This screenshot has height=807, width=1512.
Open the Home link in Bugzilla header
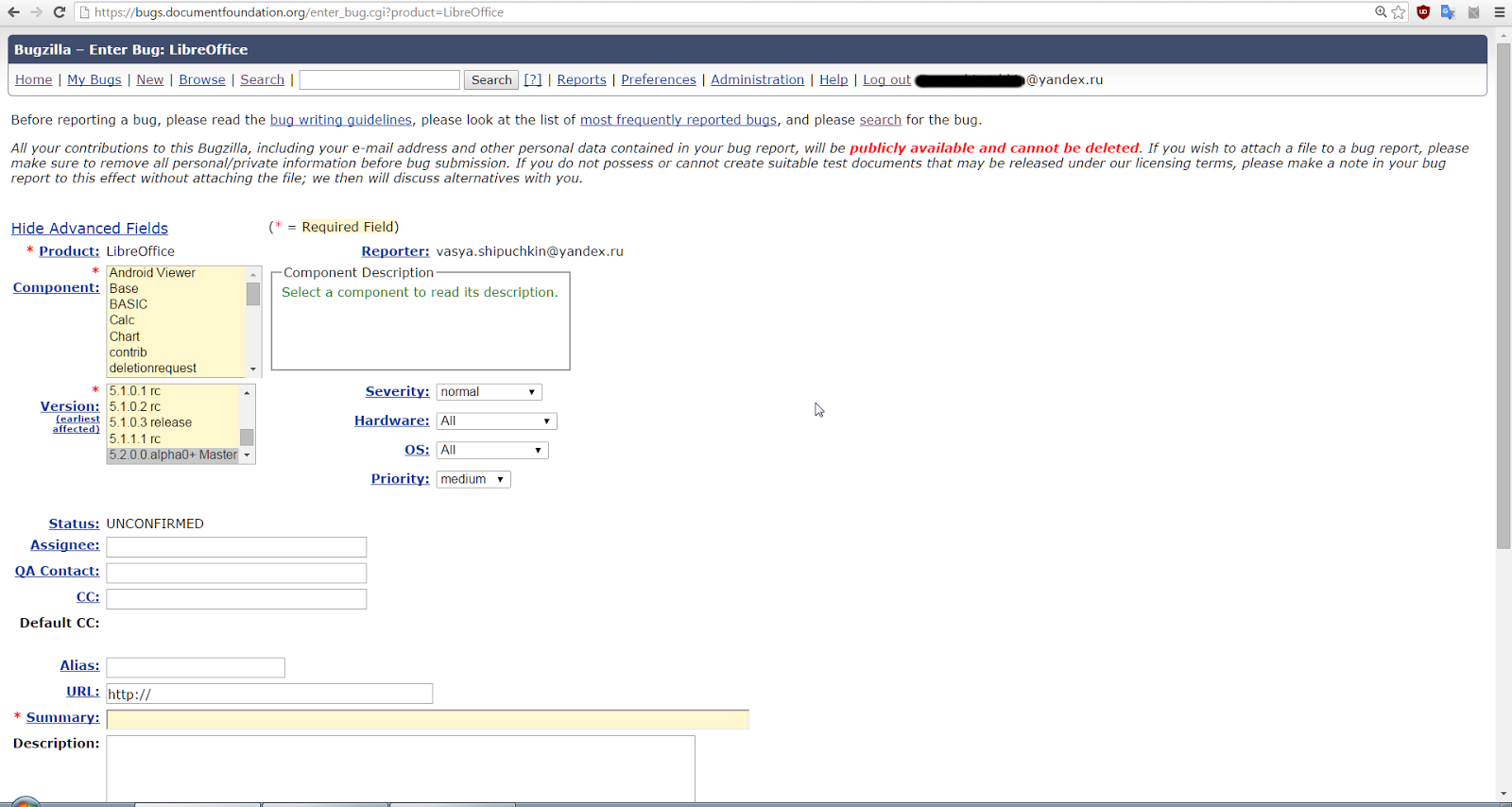point(34,80)
